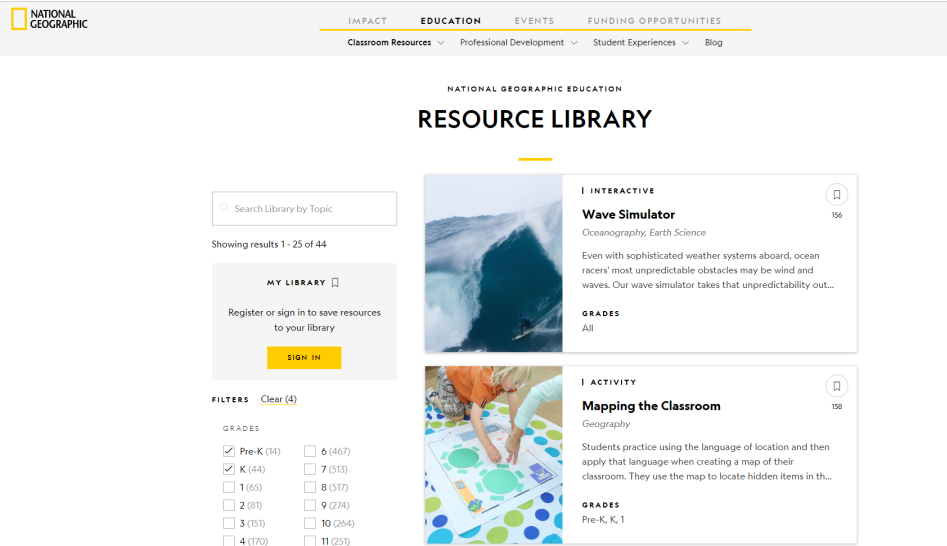Click the 'Showing results 1 - 25 of 44' text
The height and width of the screenshot is (546, 947).
tap(269, 244)
